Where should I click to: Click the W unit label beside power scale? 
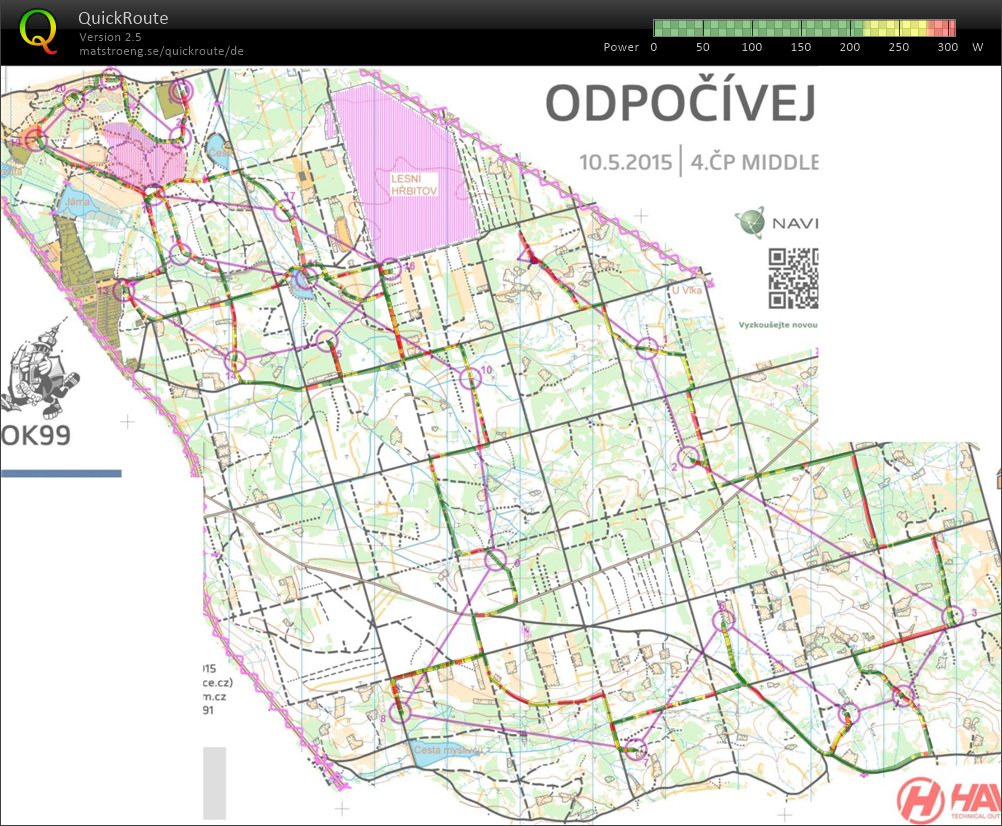978,46
